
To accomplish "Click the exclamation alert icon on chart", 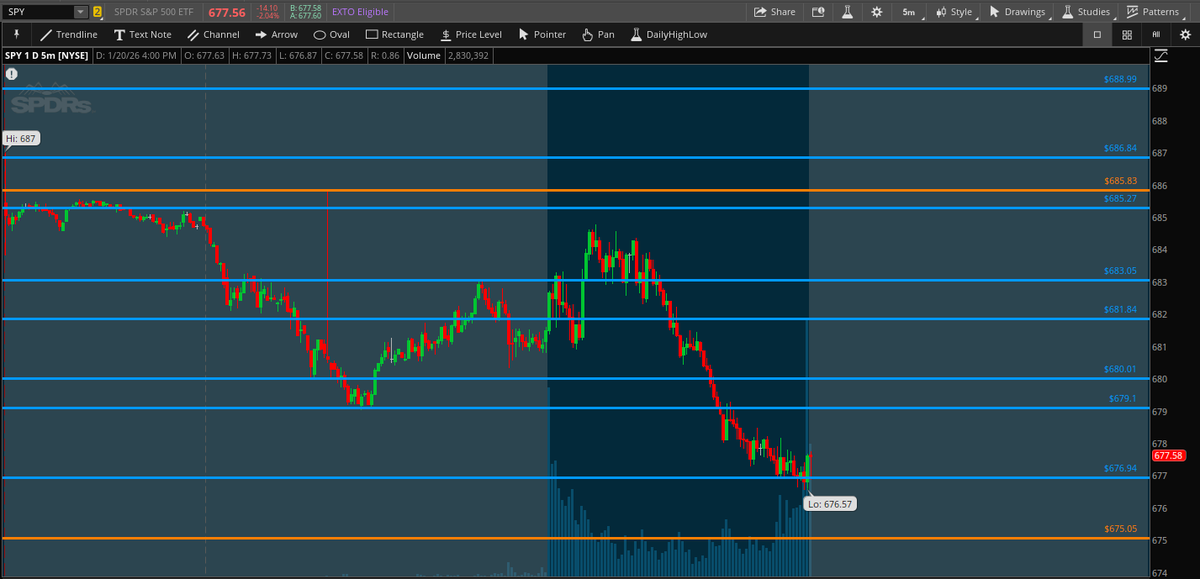I will click(x=11, y=74).
